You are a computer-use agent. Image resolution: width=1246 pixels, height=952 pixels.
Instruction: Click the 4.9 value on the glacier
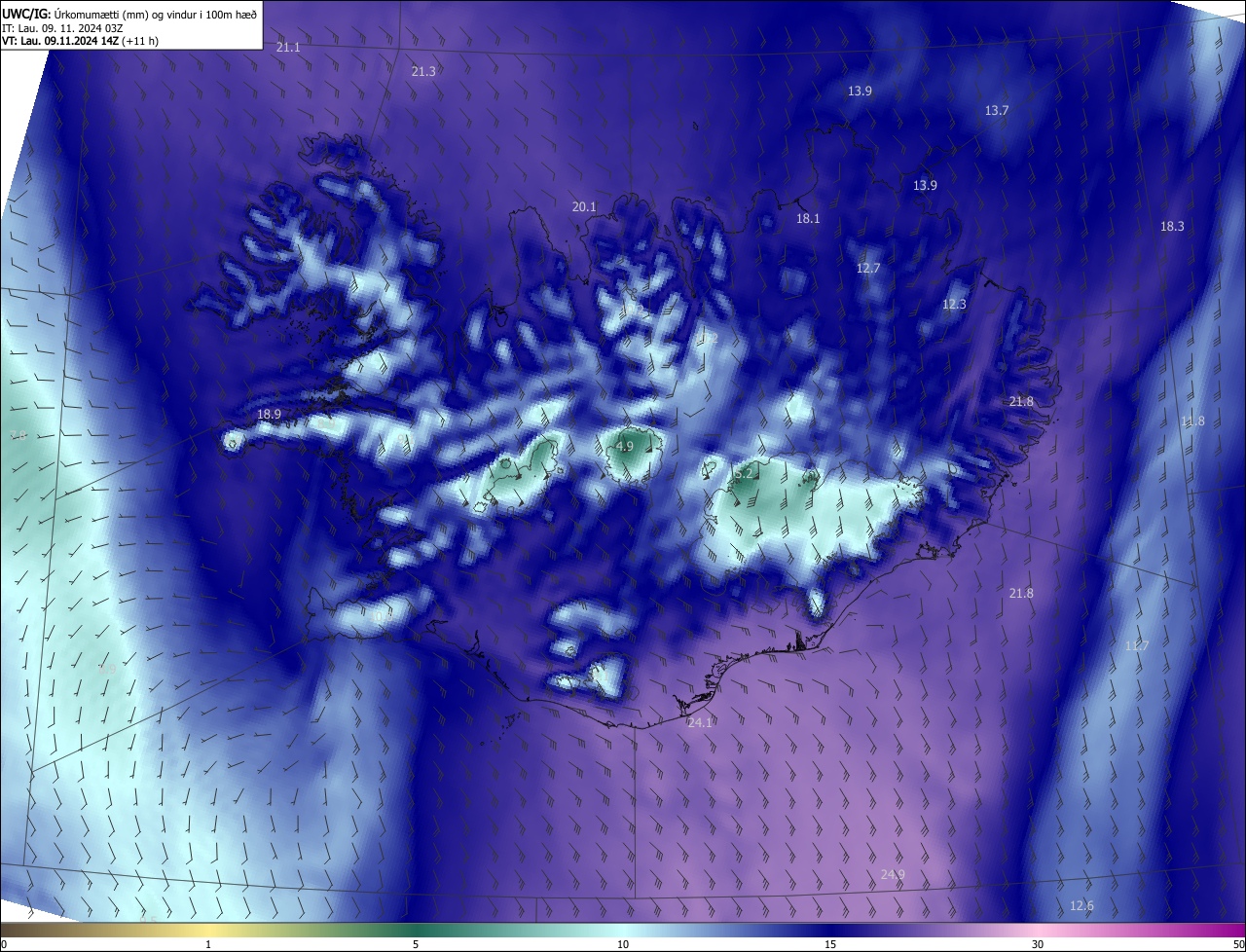(625, 446)
